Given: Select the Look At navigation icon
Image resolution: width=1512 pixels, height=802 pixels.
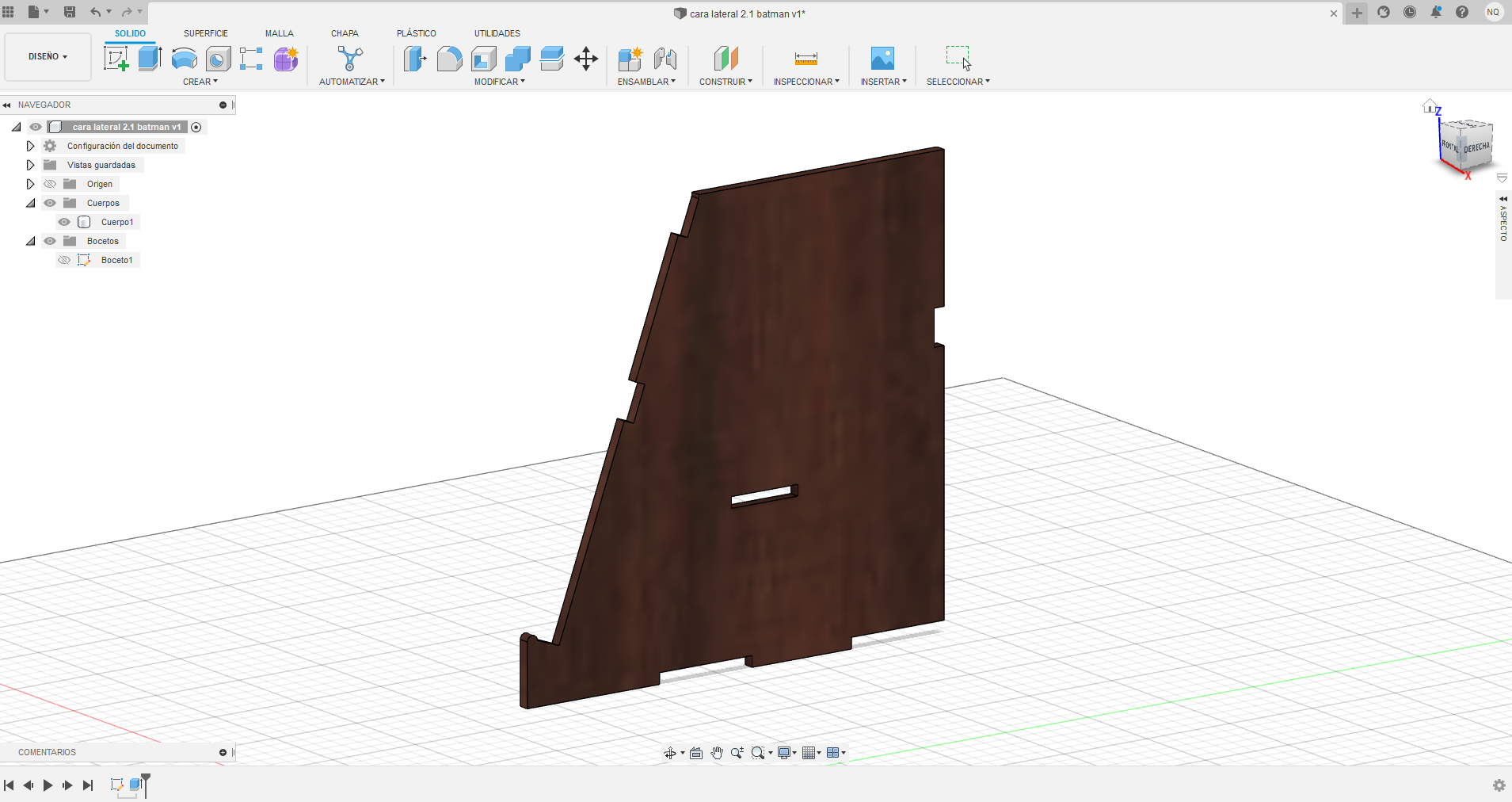Looking at the screenshot, I should pos(696,753).
